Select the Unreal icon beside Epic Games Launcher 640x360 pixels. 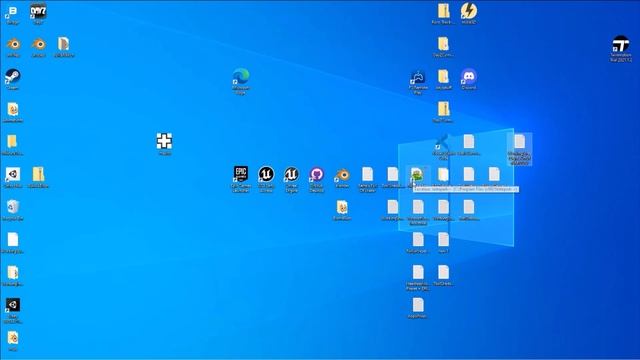[x=266, y=174]
